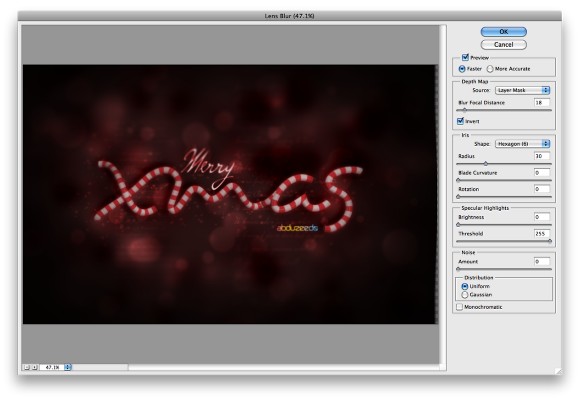Click the zoom percentage field at the bottom
Screen dimensions: 580x400
pos(52,367)
